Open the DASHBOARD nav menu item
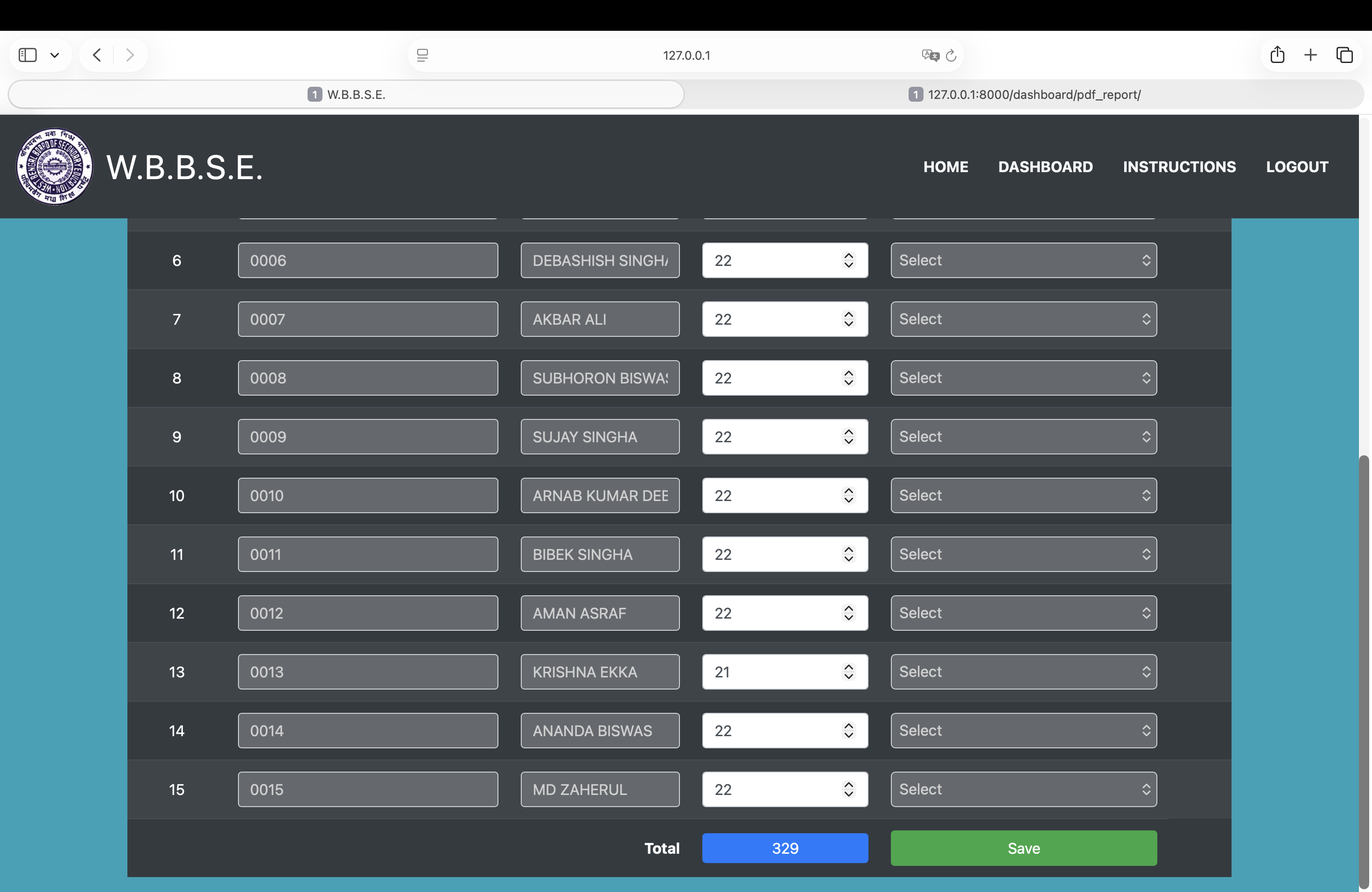 point(1045,167)
